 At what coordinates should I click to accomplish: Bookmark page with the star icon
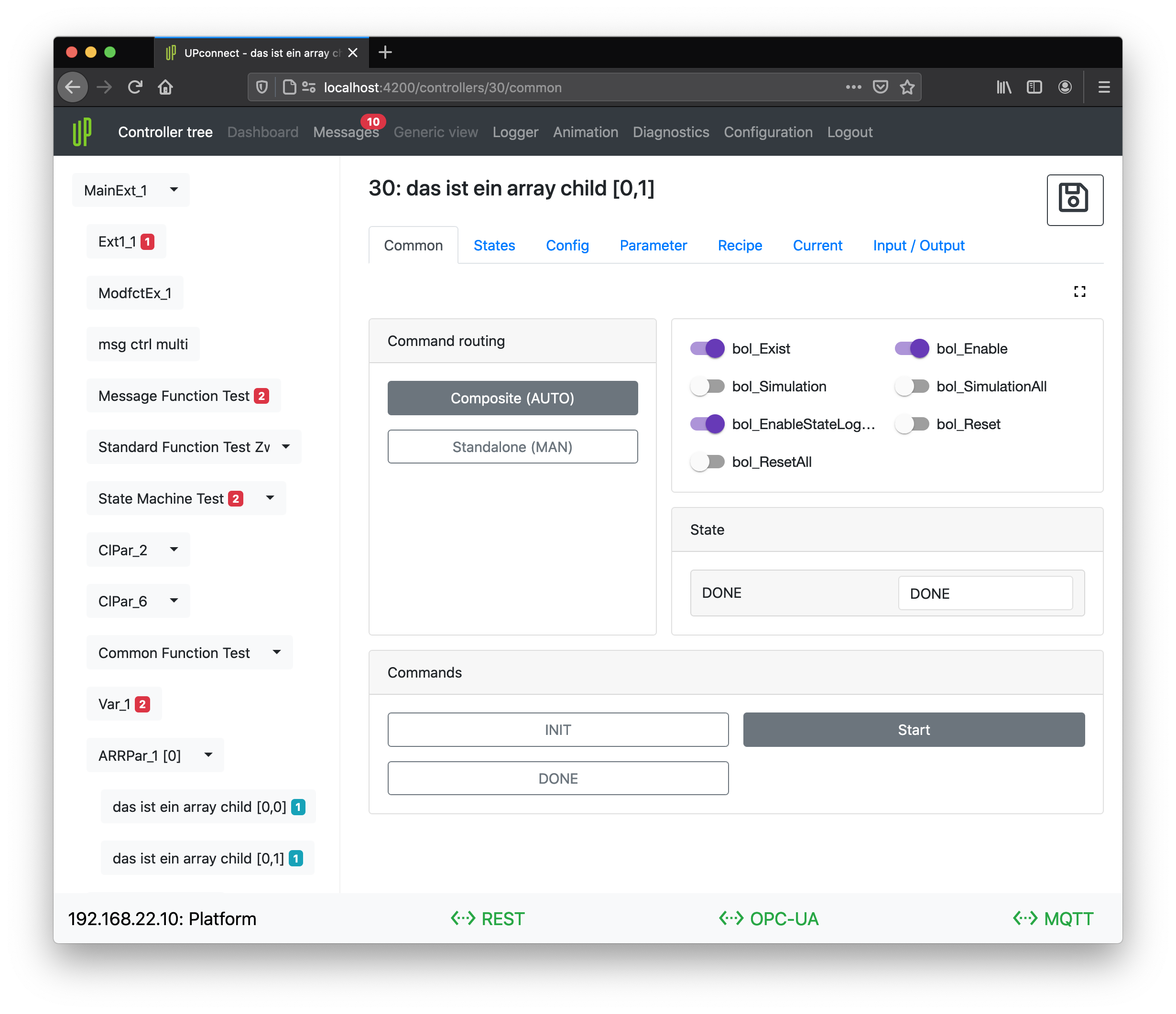[x=907, y=87]
